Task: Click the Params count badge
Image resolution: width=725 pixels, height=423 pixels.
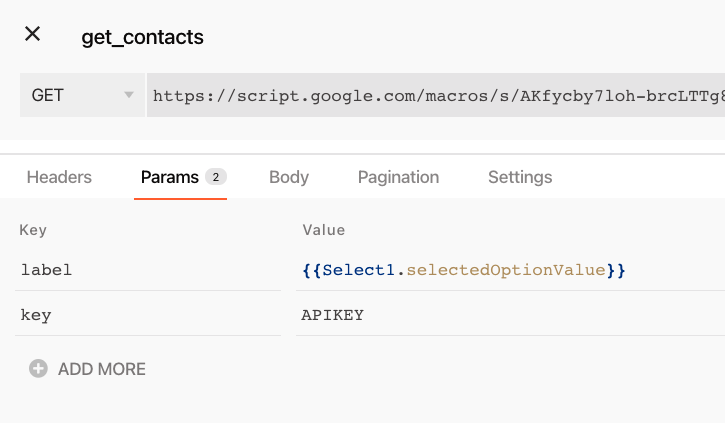Action: tap(216, 177)
